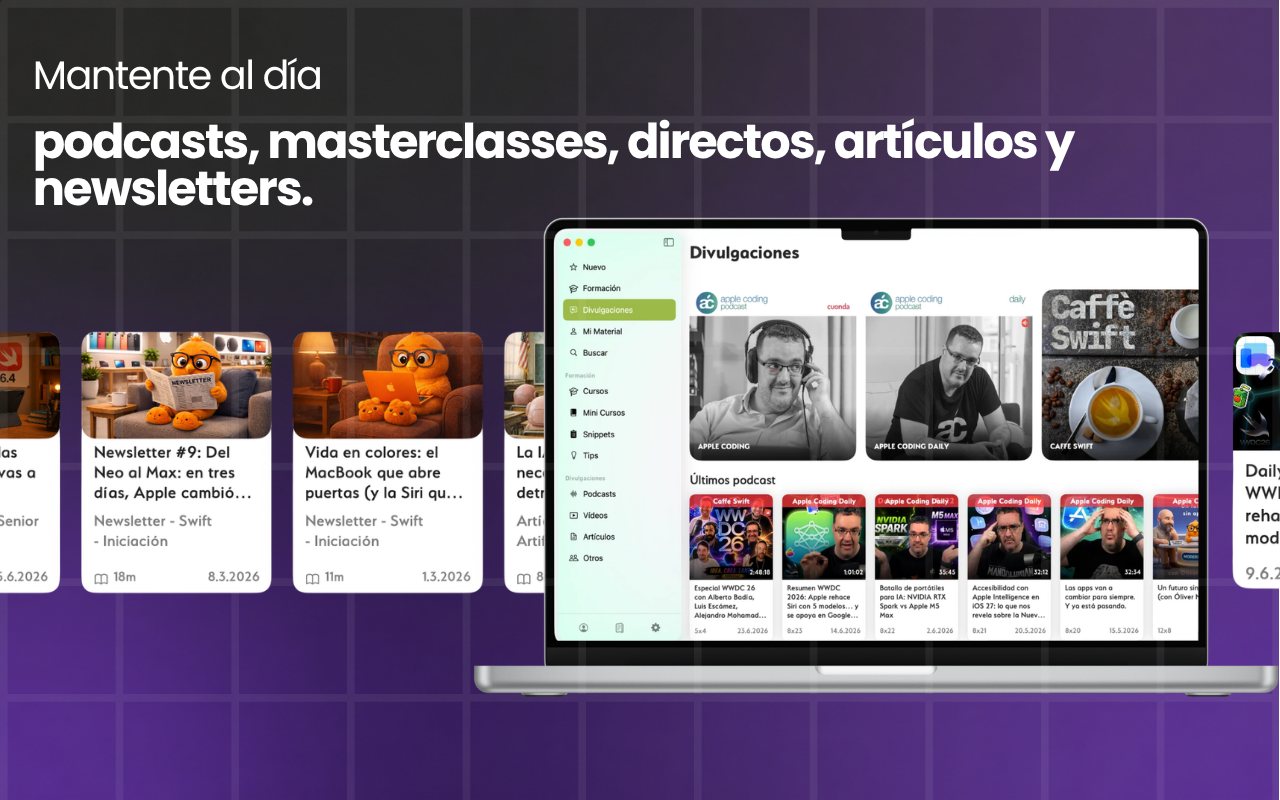Open Snippets in the sidebar
1280x800 pixels.
(x=619, y=434)
